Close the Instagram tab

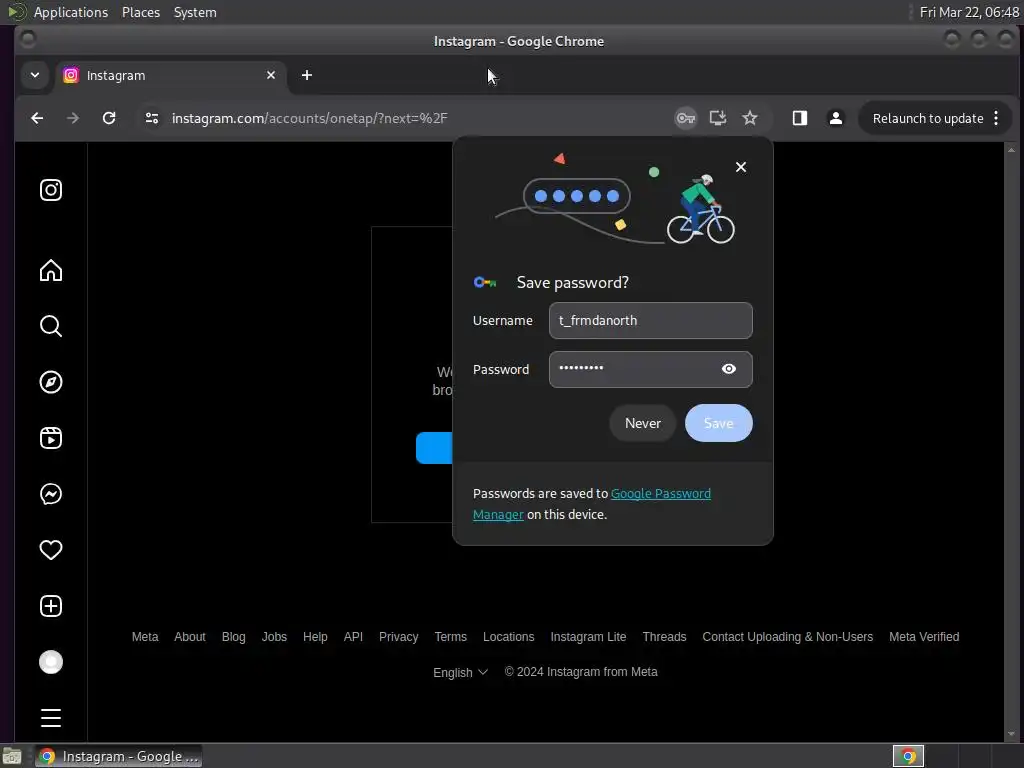click(x=271, y=75)
